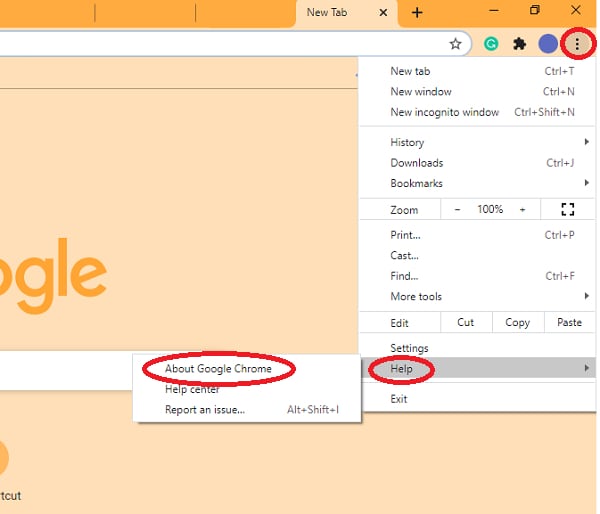Click the Paste button in Edit row
The width and height of the screenshot is (600, 514).
[569, 322]
